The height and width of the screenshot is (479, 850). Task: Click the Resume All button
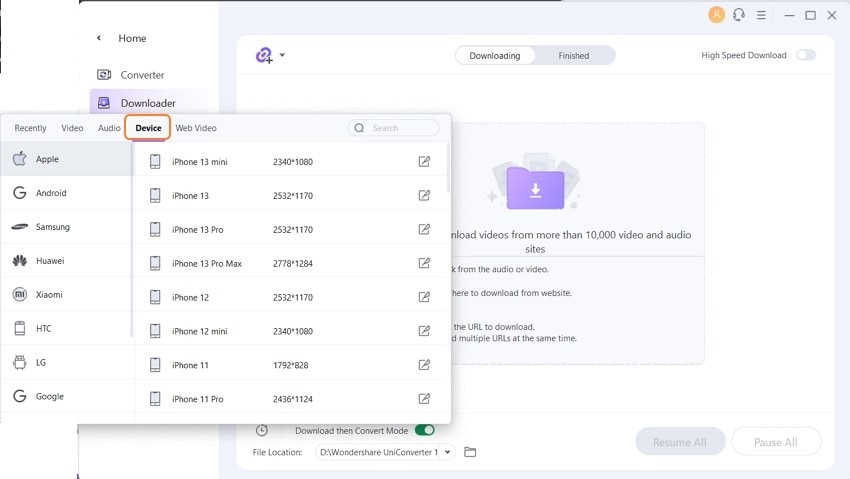(680, 442)
